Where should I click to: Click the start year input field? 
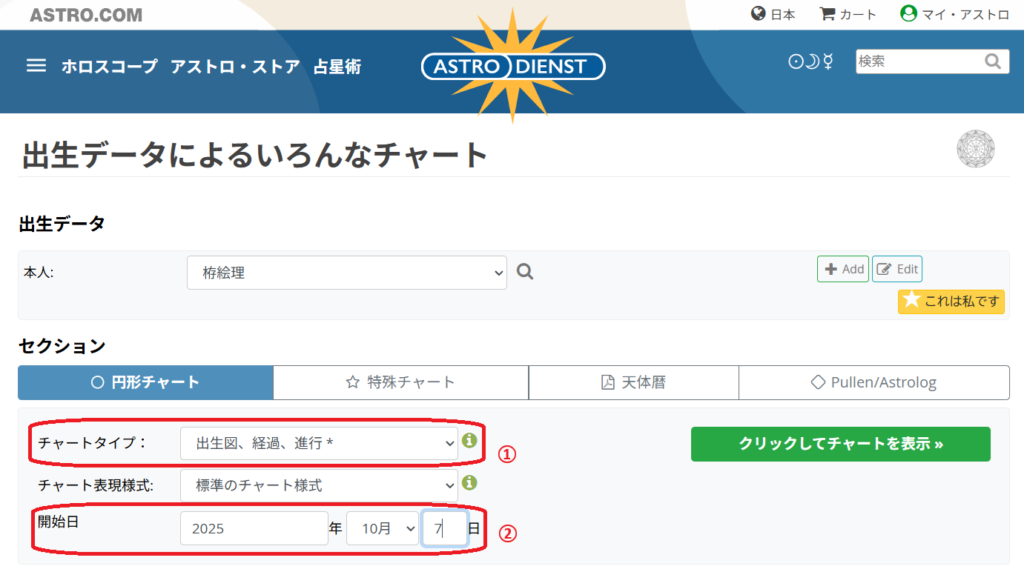point(254,528)
